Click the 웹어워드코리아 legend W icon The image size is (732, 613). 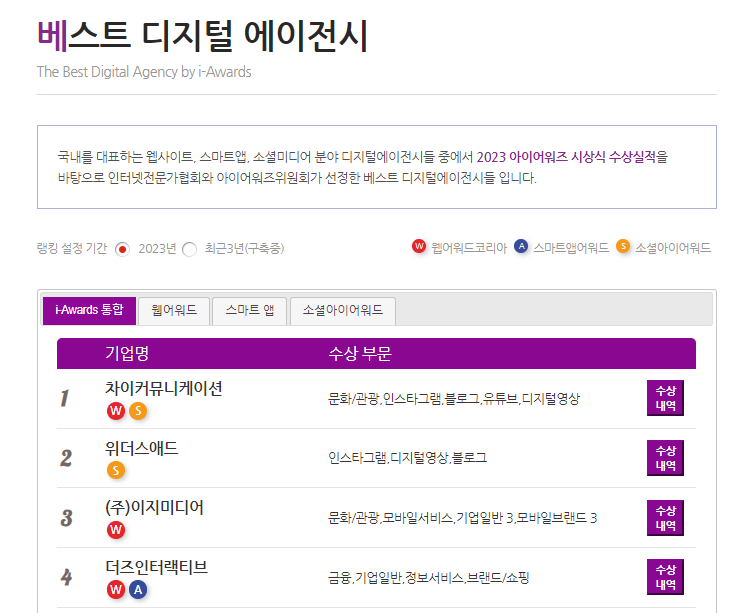click(x=419, y=246)
